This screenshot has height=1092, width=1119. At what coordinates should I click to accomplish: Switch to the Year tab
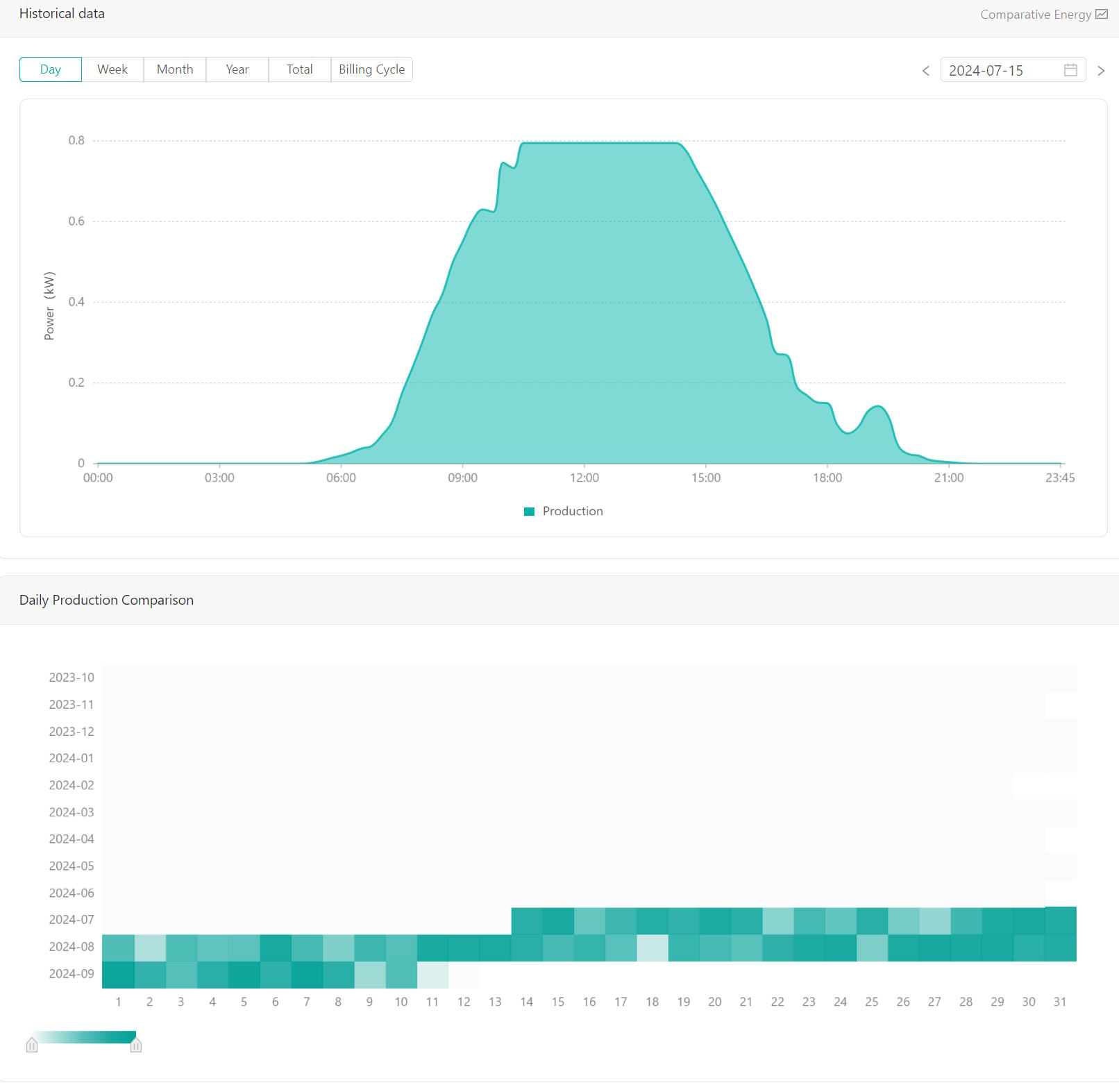click(x=237, y=69)
